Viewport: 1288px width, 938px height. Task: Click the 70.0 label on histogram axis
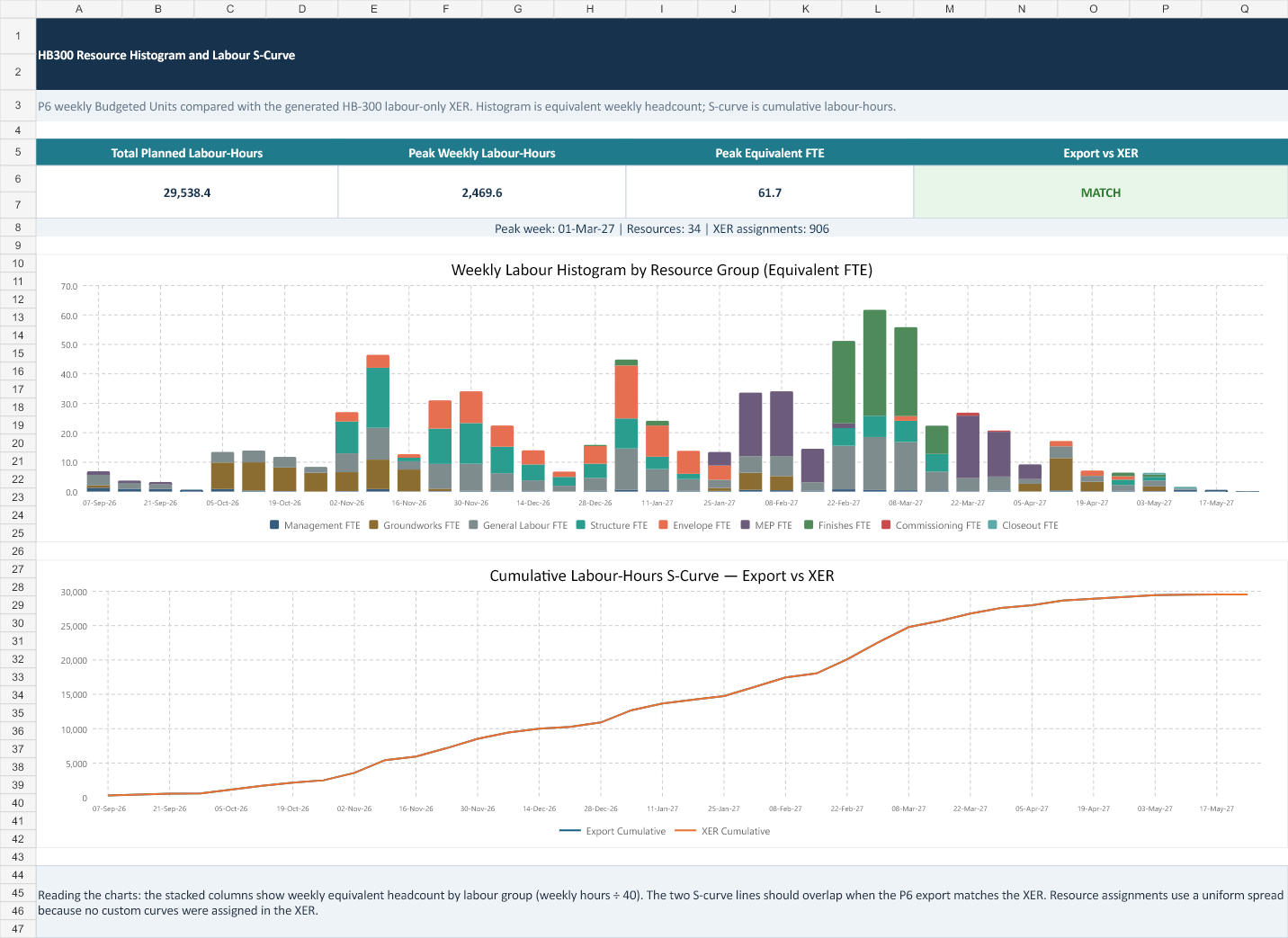69,287
